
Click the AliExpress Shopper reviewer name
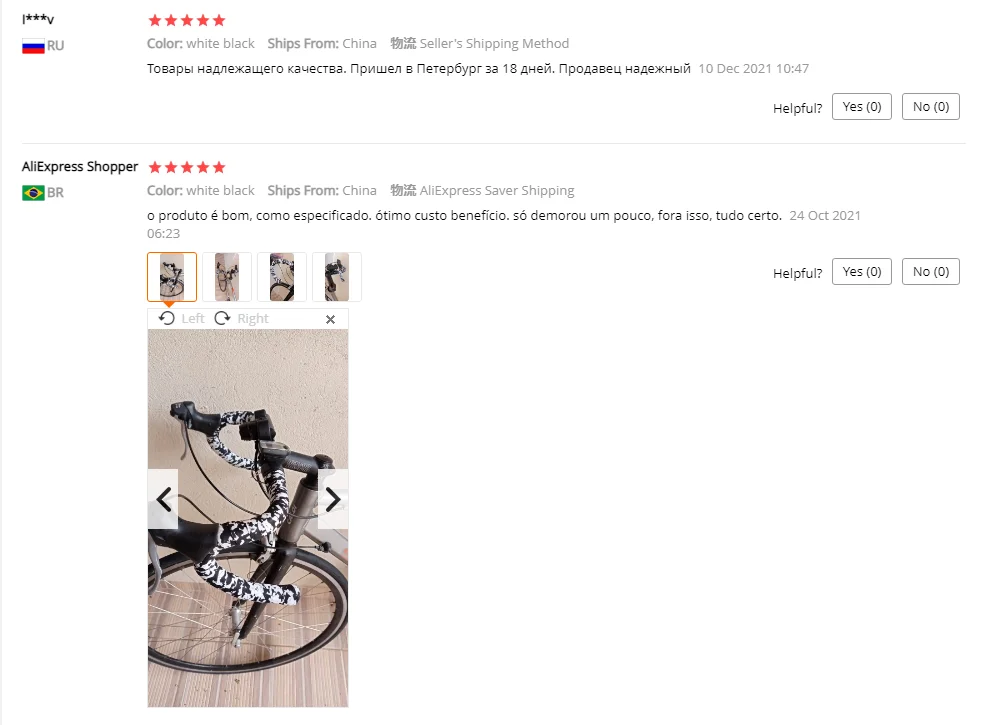click(x=80, y=166)
